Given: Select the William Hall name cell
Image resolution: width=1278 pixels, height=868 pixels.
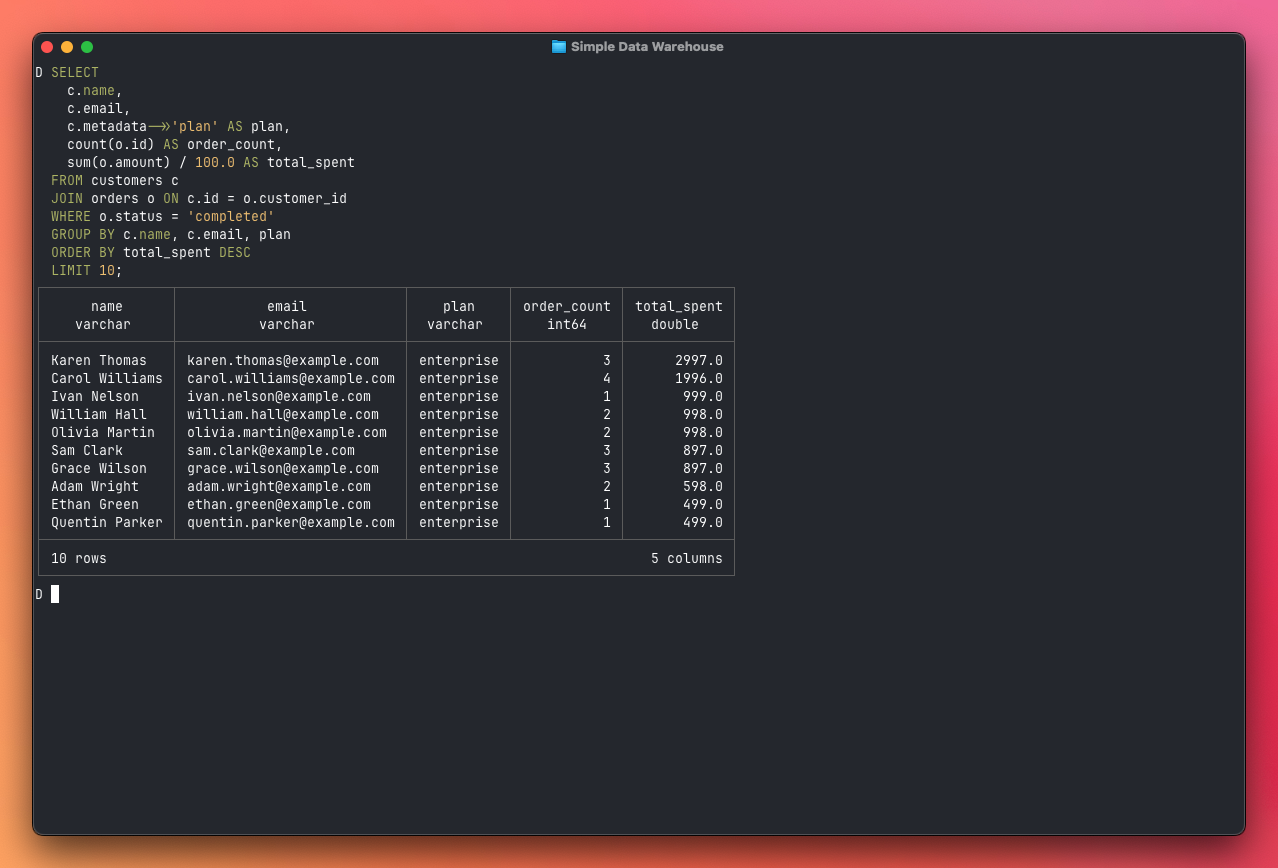Looking at the screenshot, I should pyautogui.click(x=99, y=415).
